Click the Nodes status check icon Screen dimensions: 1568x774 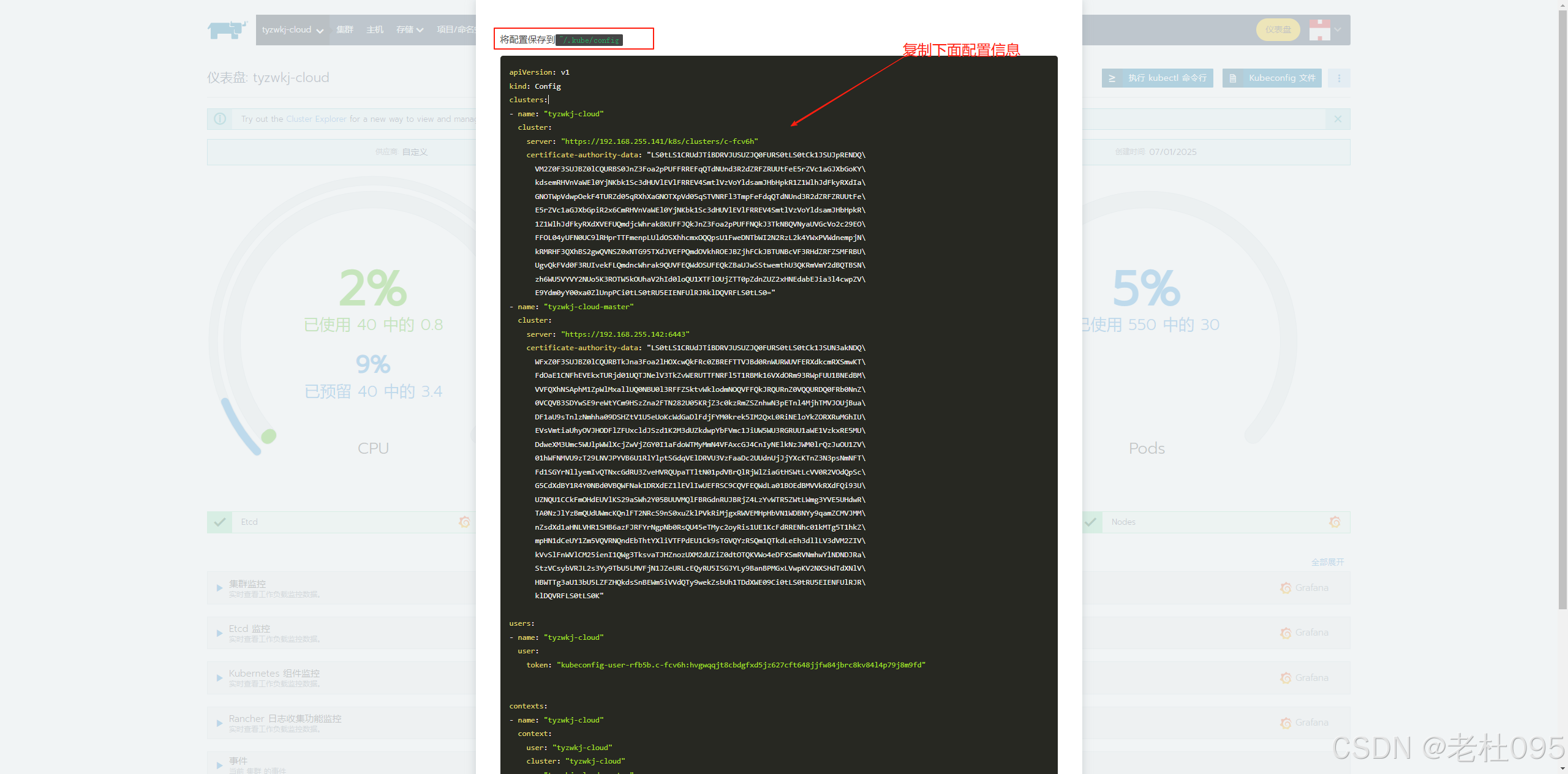1091,522
